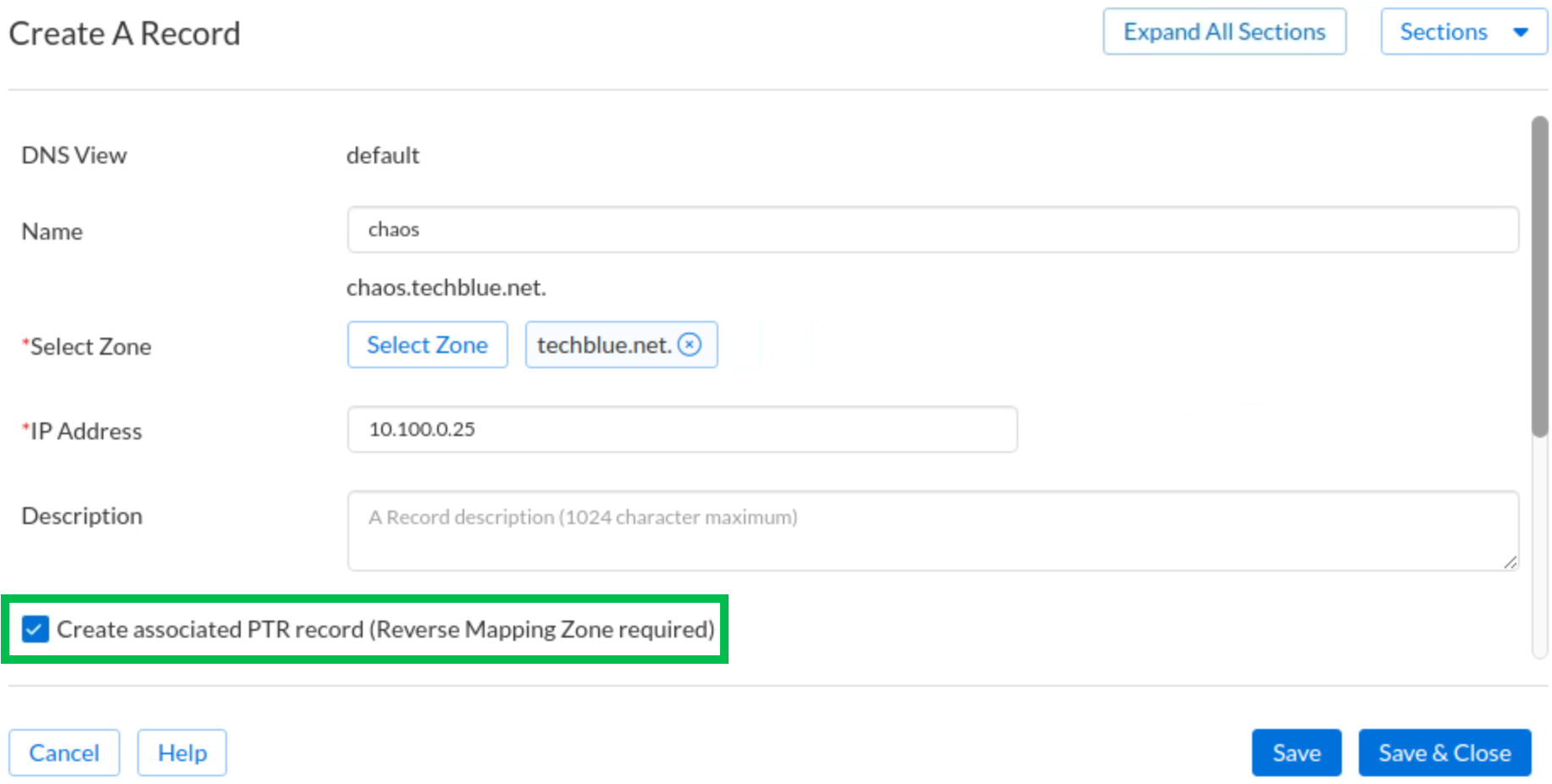Viewport: 1552px width, 784px height.
Task: Open the Help link
Action: click(182, 753)
